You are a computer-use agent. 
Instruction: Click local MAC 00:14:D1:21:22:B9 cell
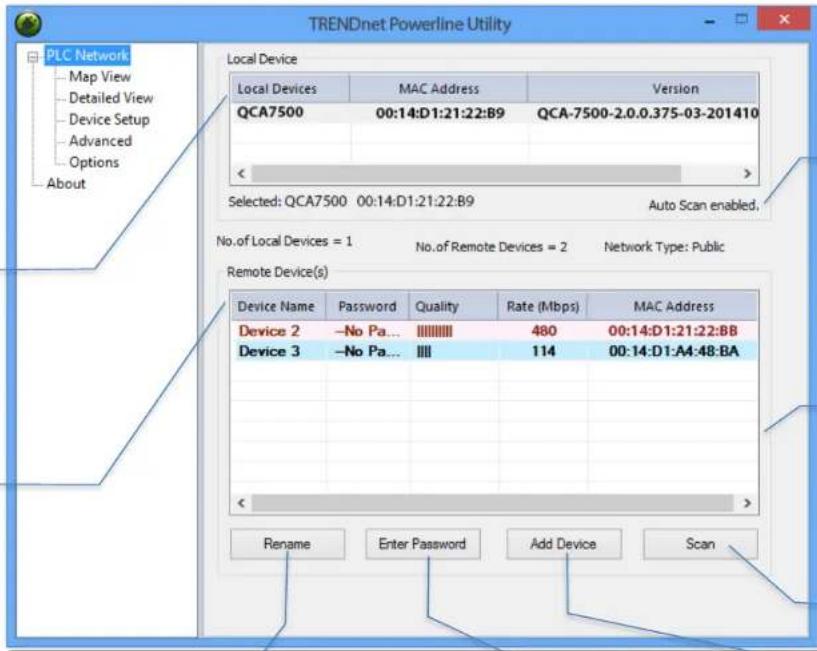(440, 113)
